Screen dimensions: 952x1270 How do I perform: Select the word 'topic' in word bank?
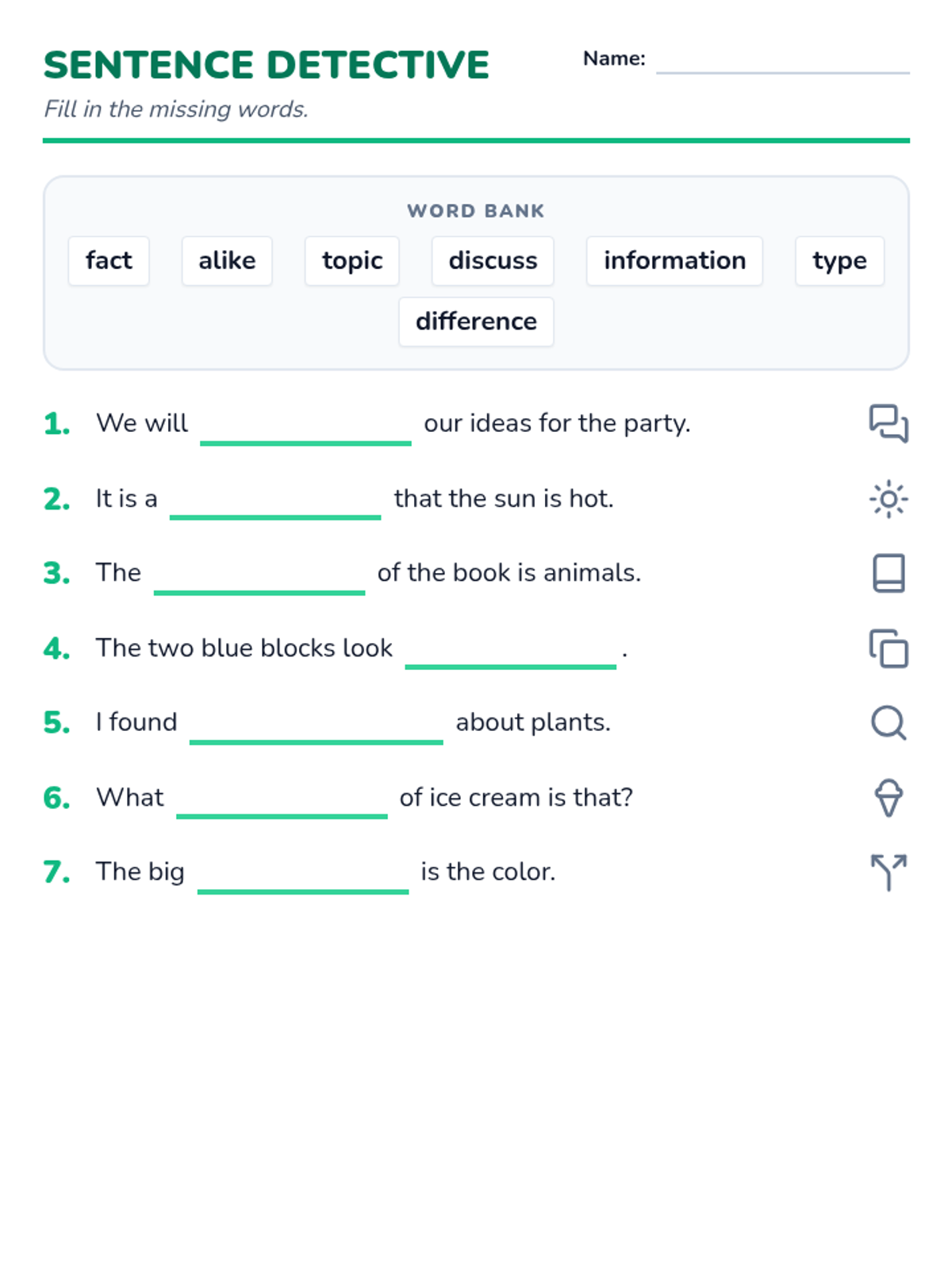(x=352, y=261)
